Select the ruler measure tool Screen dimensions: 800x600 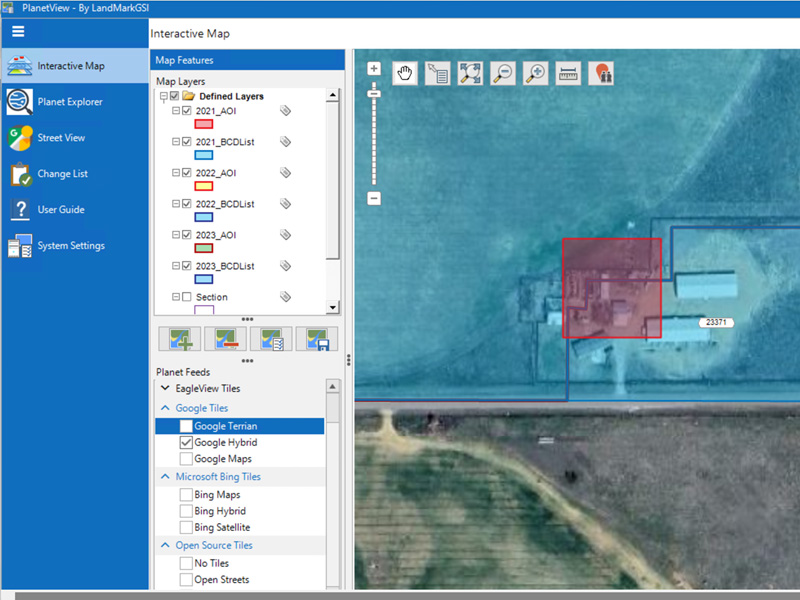point(568,73)
